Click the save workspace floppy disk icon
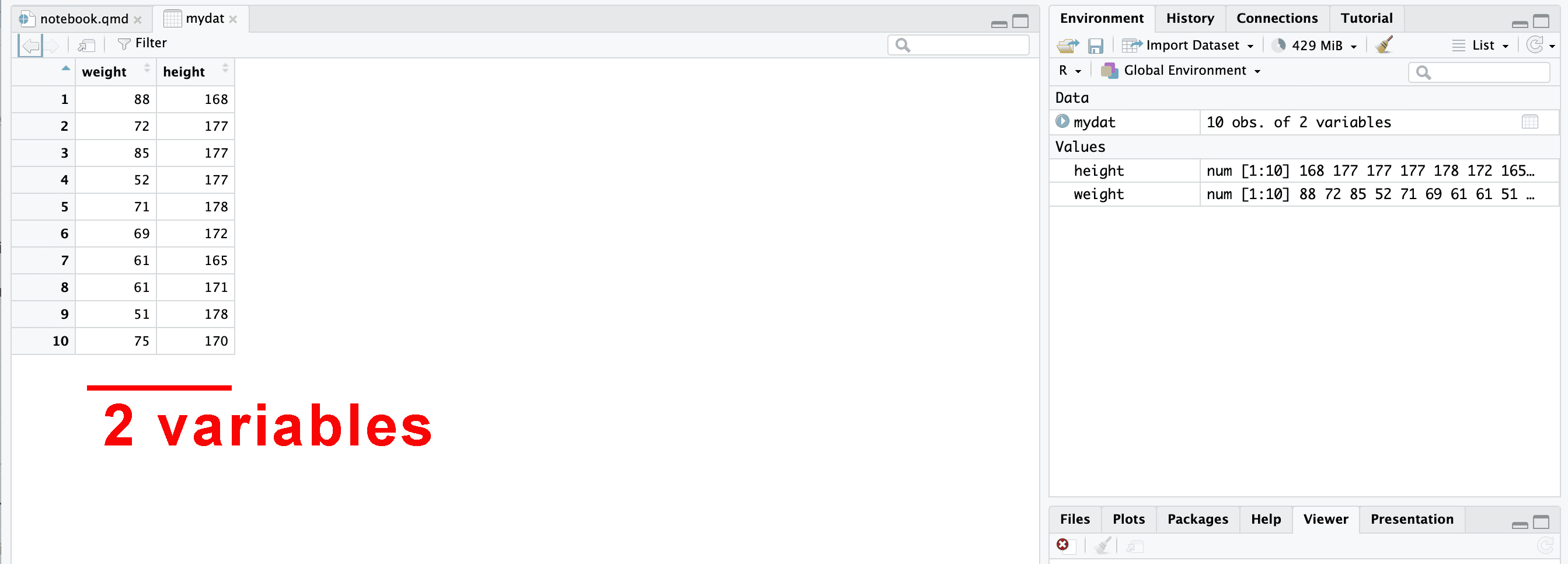Image resolution: width=1568 pixels, height=564 pixels. click(x=1096, y=46)
